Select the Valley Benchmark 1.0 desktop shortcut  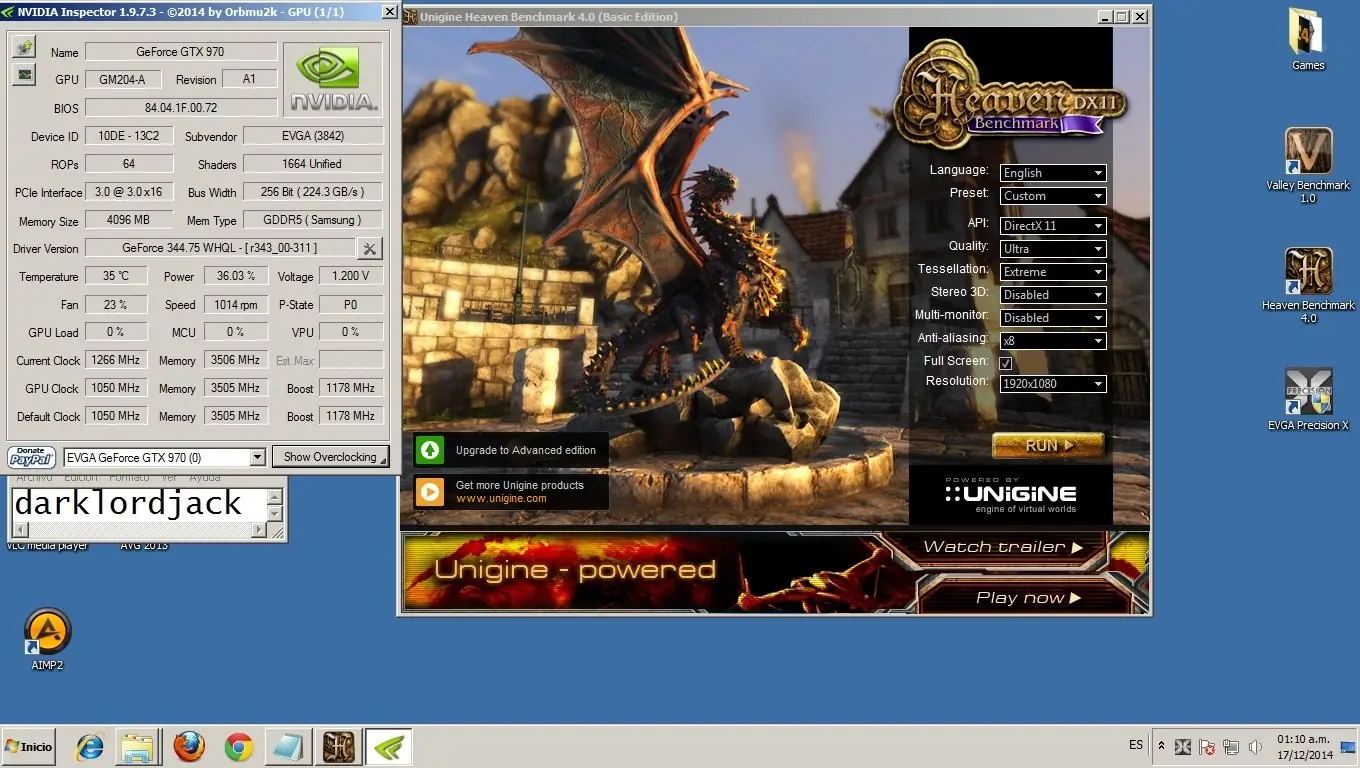[1308, 165]
